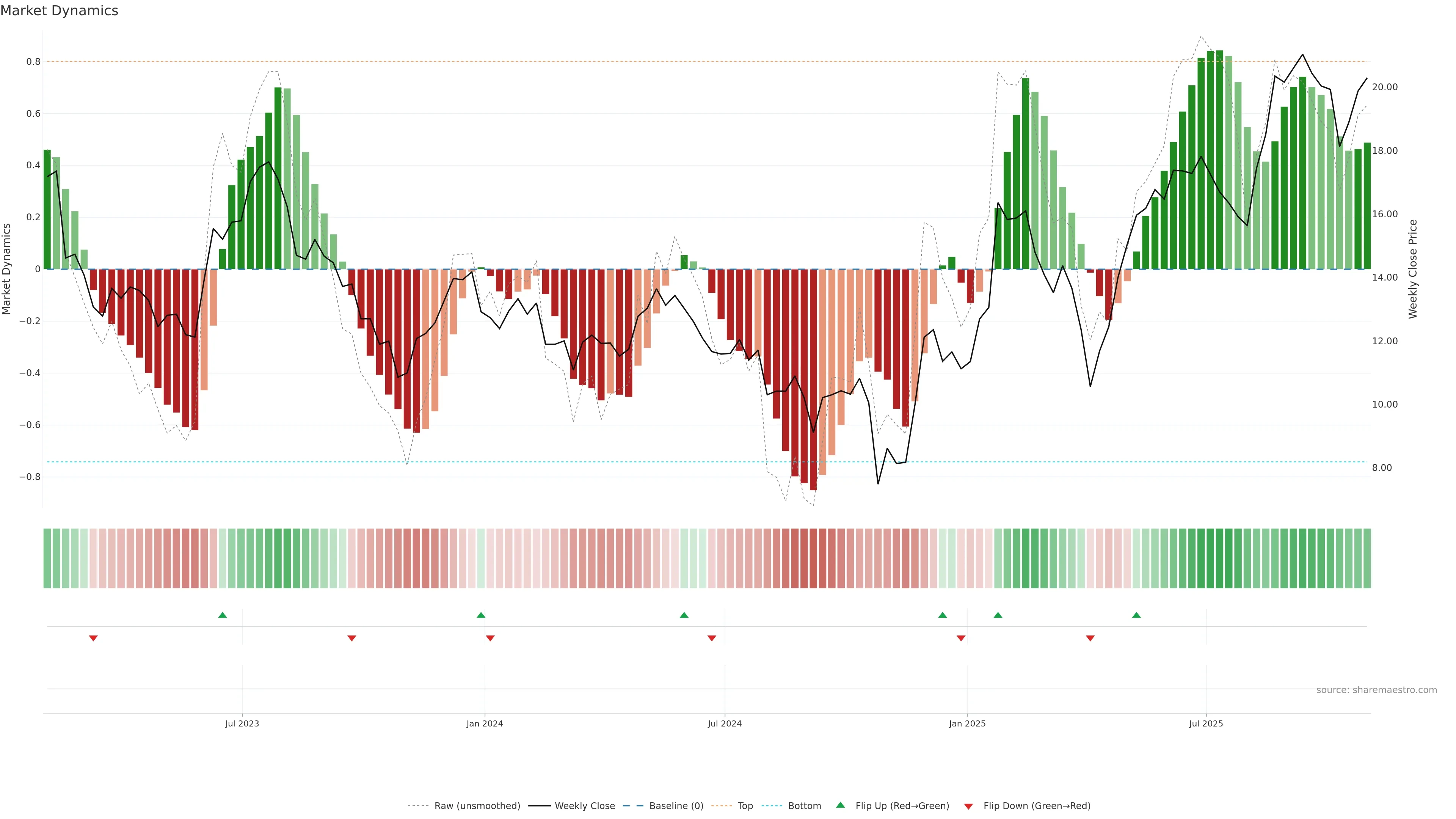Click the Market Dynamics chart title
Image resolution: width=1456 pixels, height=819 pixels.
(x=60, y=11)
